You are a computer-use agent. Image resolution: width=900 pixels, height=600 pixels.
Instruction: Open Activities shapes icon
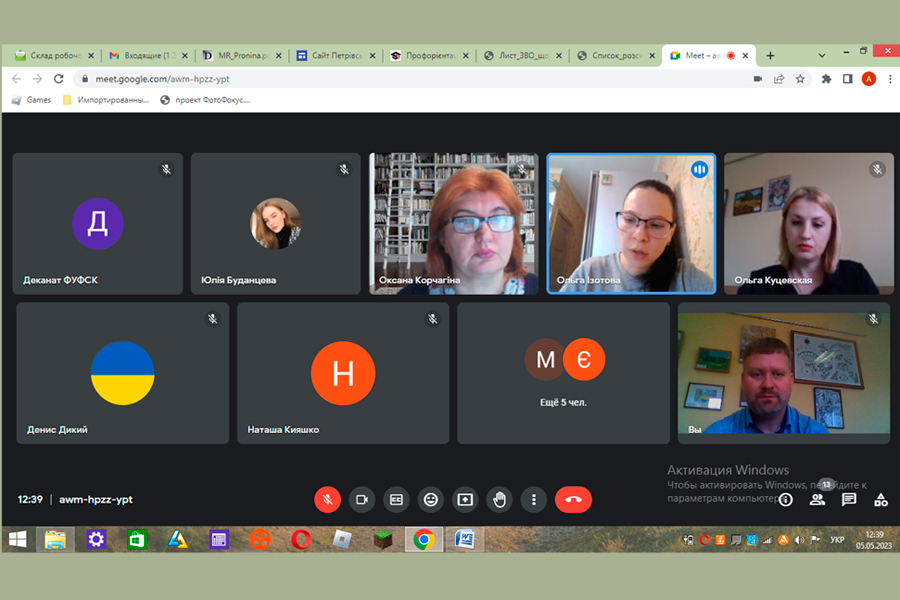(x=880, y=500)
